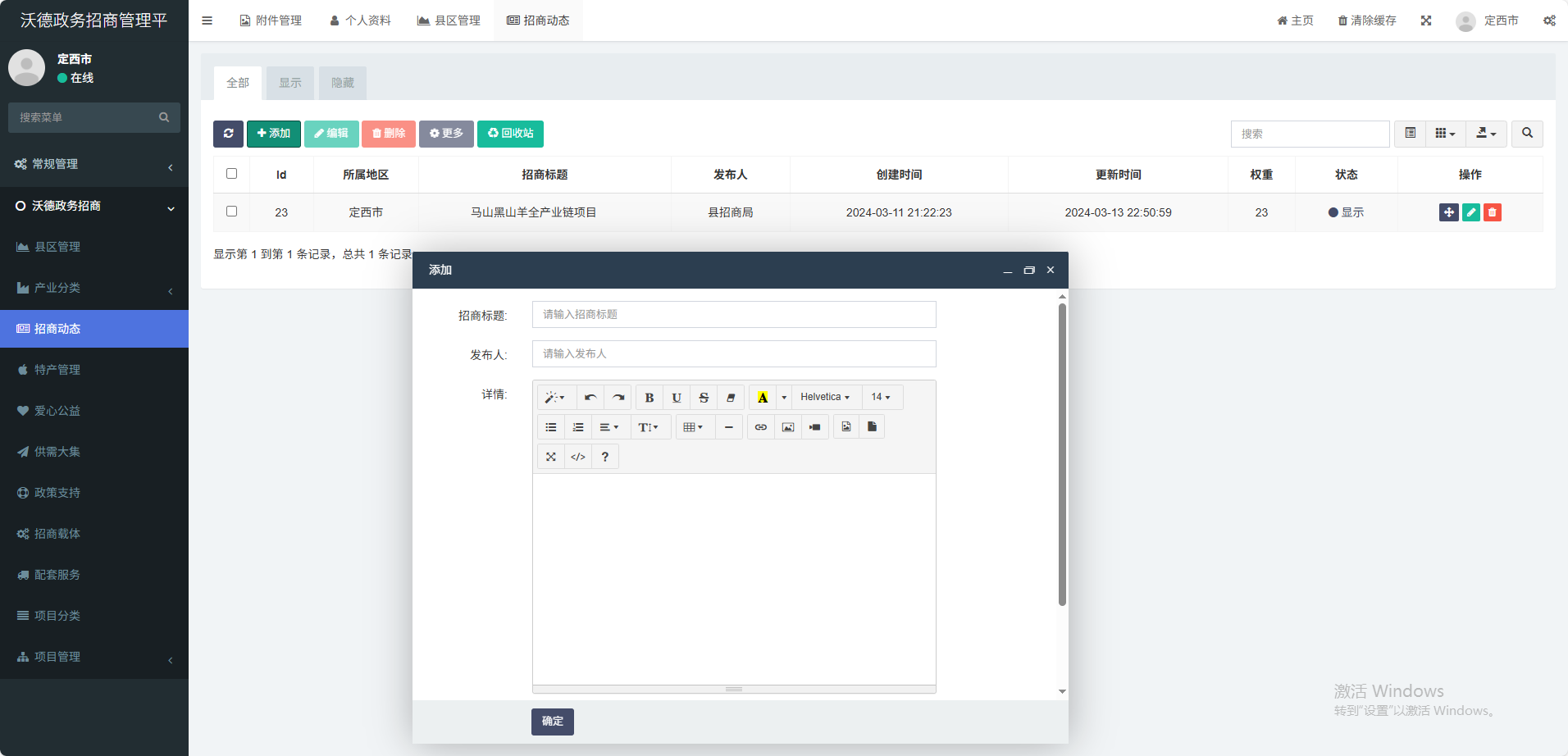The height and width of the screenshot is (756, 1568).
Task: Switch editor to code view
Action: (577, 457)
